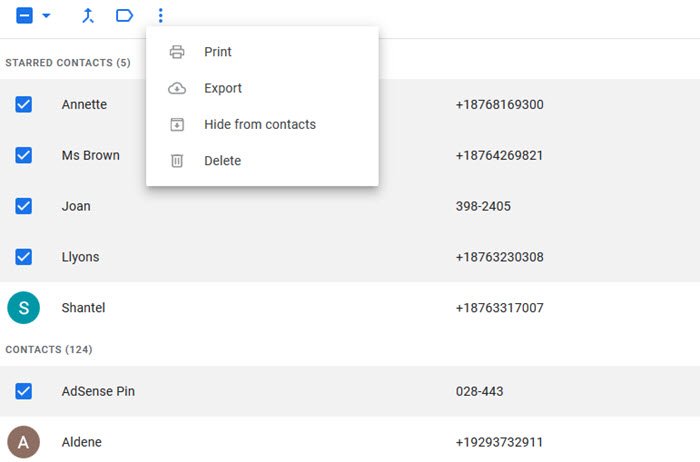Screen dimensions: 700x462
Task: Click Shantel's avatar icon
Action: coord(23,308)
